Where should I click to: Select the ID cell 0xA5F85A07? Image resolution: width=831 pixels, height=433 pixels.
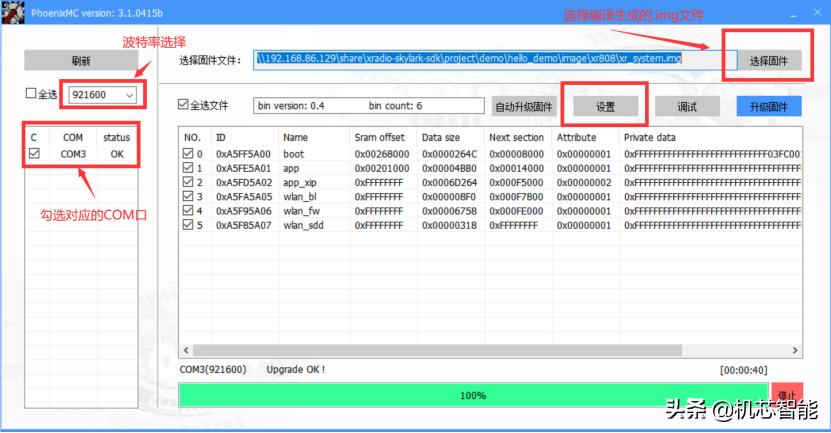pyautogui.click(x=244, y=226)
